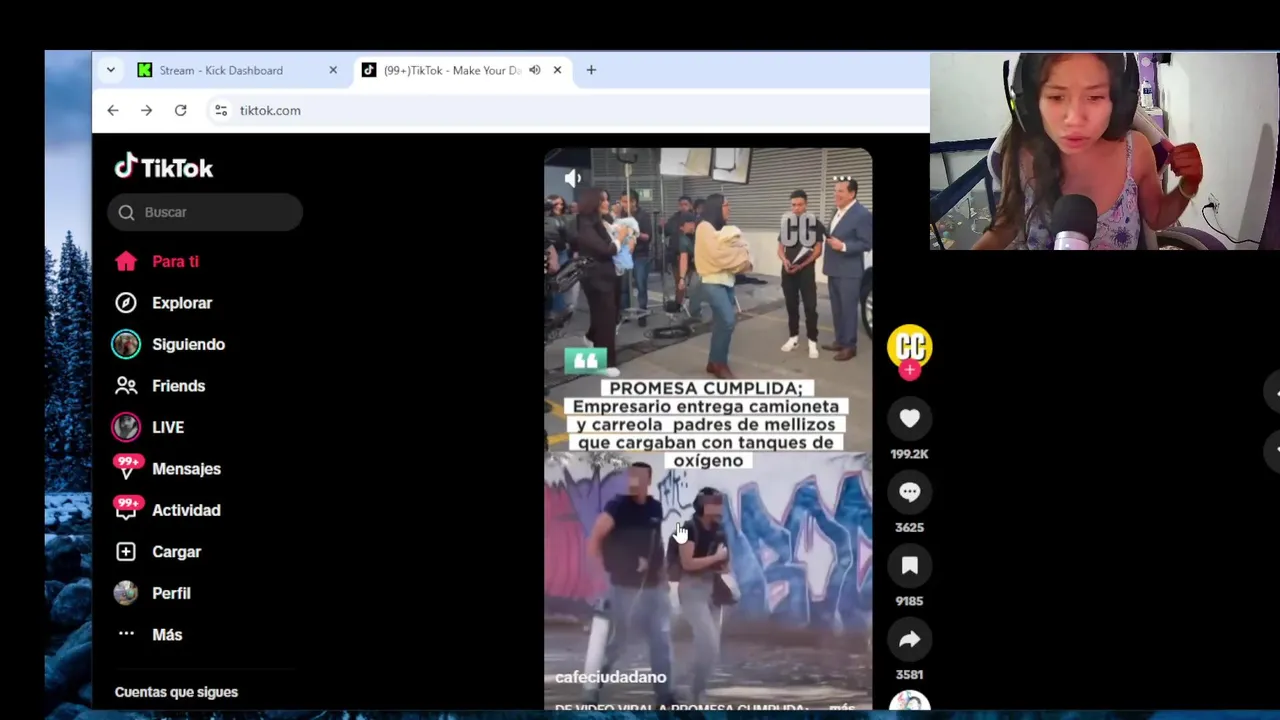Image resolution: width=1280 pixels, height=720 pixels.
Task: Open the CC creator avatar
Action: point(909,346)
